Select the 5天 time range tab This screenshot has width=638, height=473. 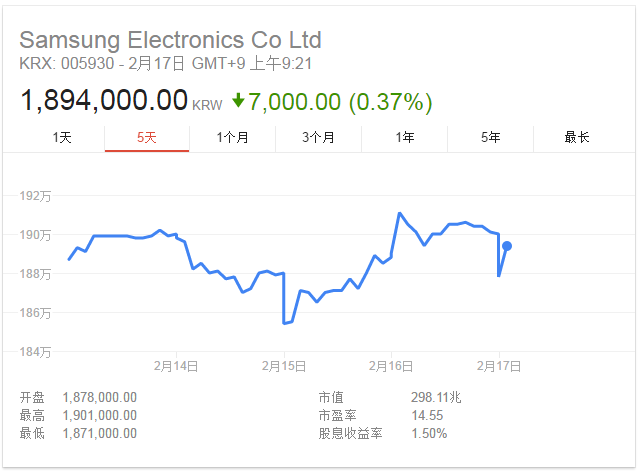coord(147,138)
